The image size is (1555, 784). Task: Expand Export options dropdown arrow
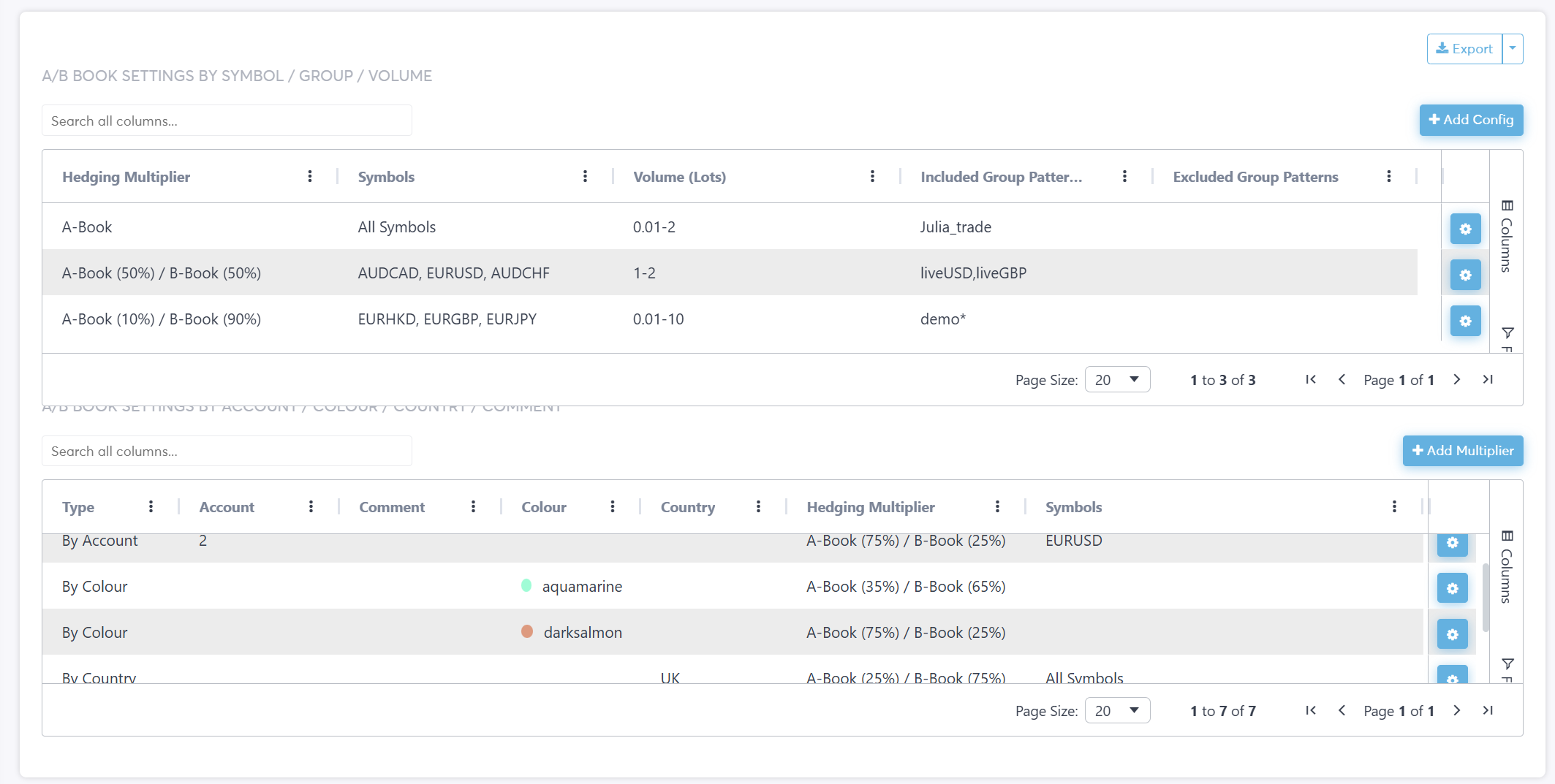coord(1513,49)
